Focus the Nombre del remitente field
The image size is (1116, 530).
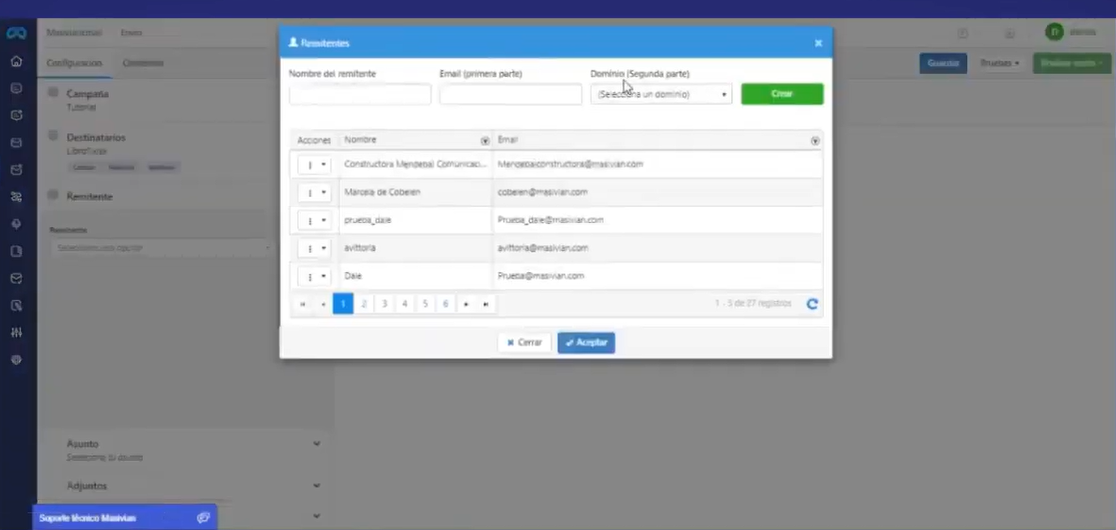[x=360, y=94]
